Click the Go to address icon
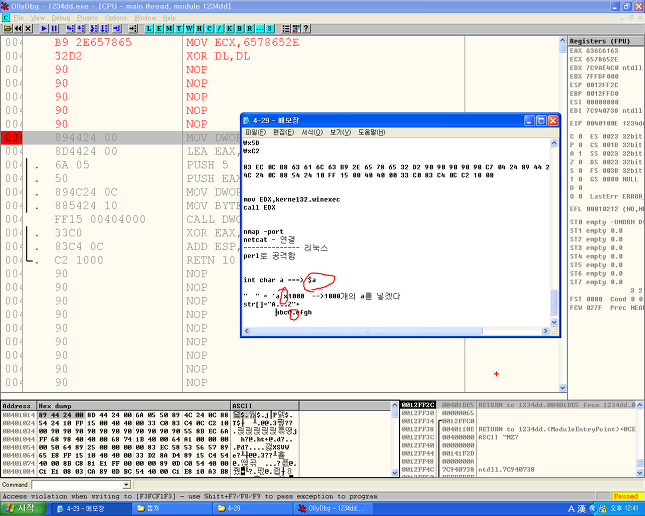 (x=132, y=28)
